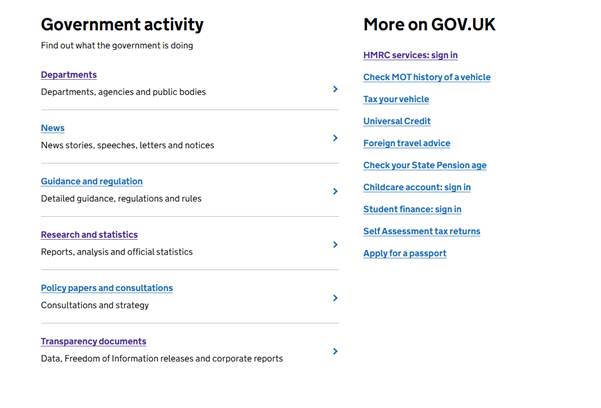Open the Transparency documents link

[93, 341]
